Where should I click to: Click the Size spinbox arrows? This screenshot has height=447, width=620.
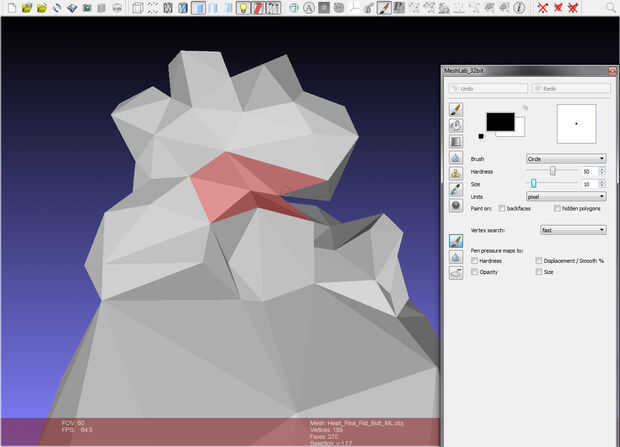pos(602,184)
